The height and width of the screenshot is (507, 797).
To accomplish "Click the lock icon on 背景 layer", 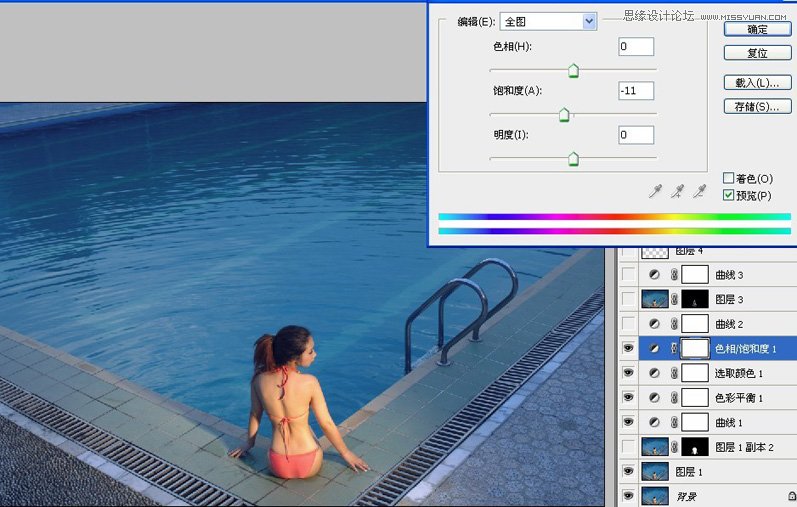I will tap(791, 496).
